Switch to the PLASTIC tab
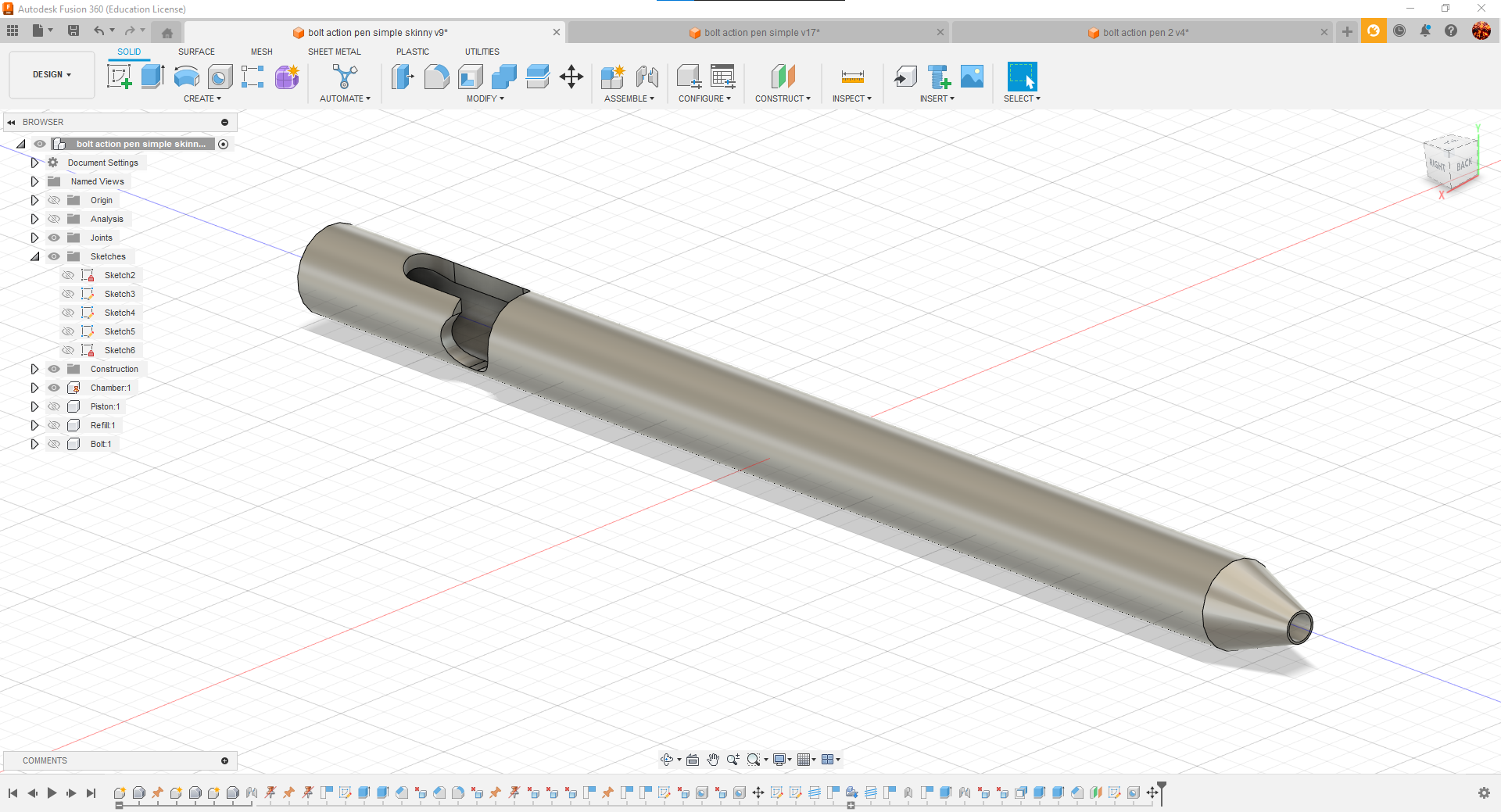The height and width of the screenshot is (812, 1501). pyautogui.click(x=413, y=52)
